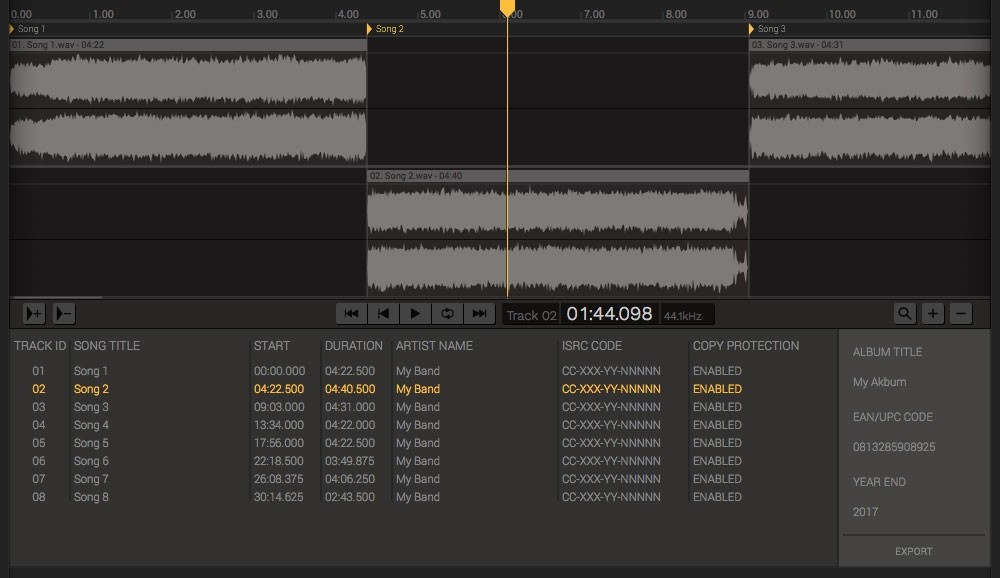
Task: Select the highlighted Song 2 title in the list
Action: 91,389
